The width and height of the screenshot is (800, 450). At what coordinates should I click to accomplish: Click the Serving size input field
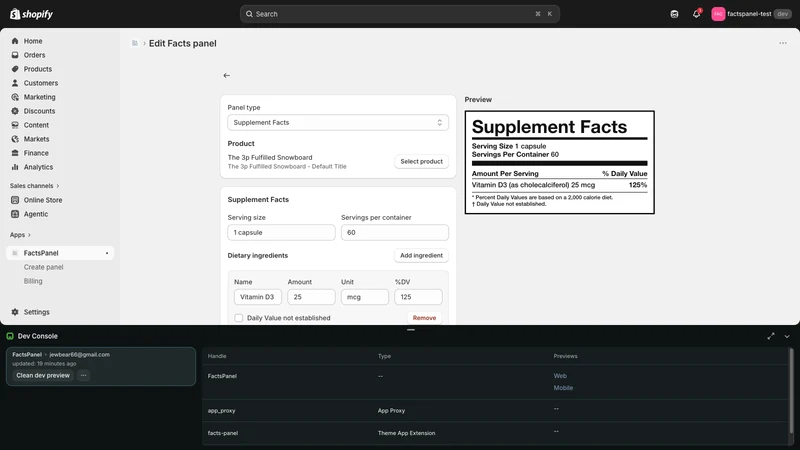point(281,232)
